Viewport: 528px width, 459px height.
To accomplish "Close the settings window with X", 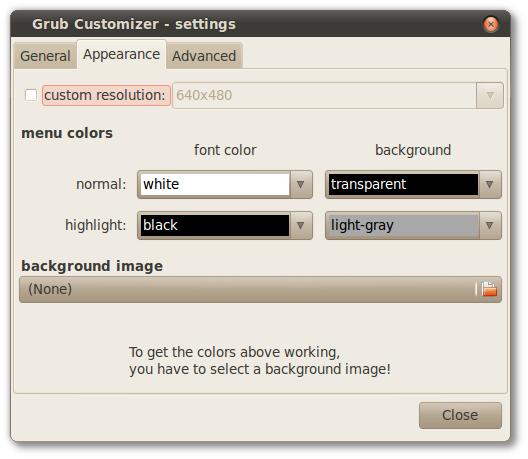I will [x=491, y=24].
